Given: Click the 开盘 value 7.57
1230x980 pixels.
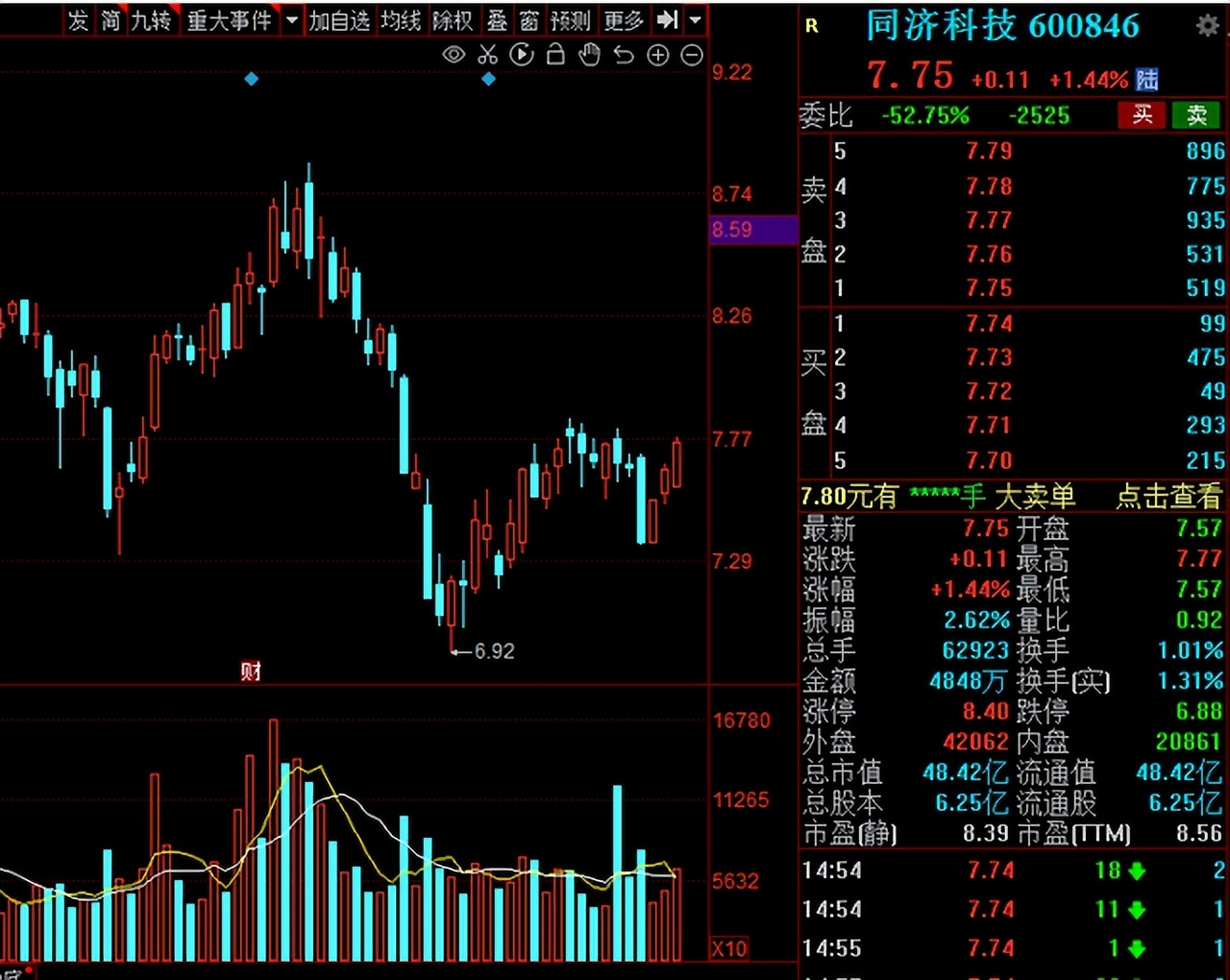Looking at the screenshot, I should [x=1199, y=528].
